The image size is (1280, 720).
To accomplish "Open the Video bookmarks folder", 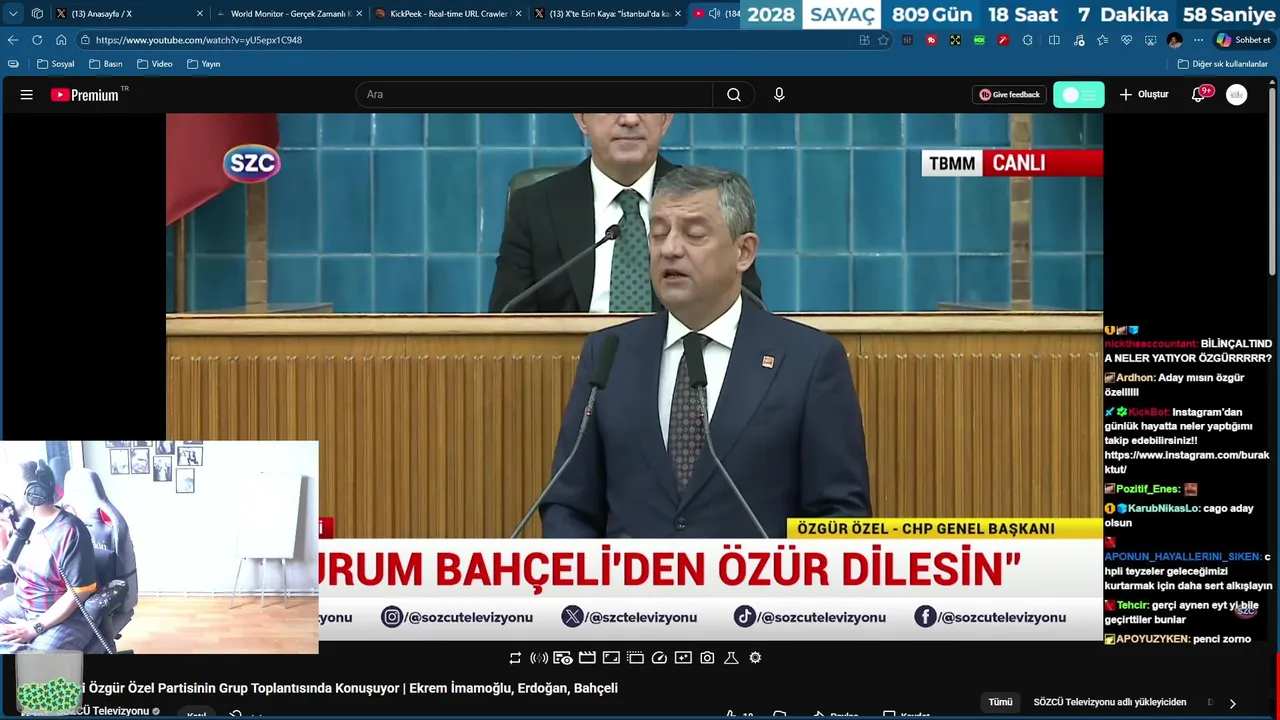I will 155,64.
